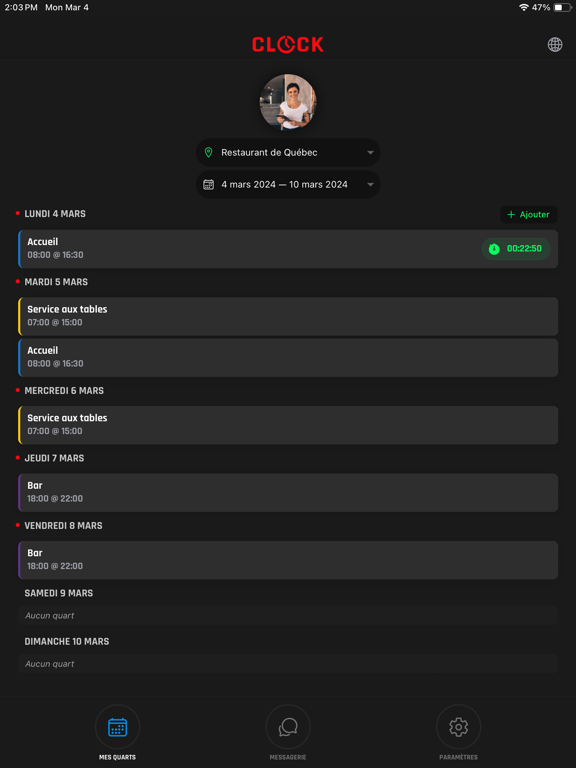Open the globe language icon
The width and height of the screenshot is (576, 768).
554,45
